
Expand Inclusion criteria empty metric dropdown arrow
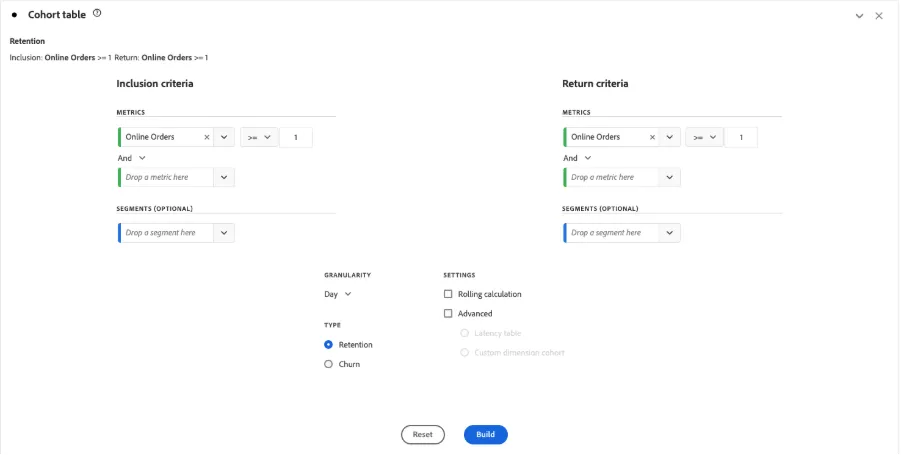tap(224, 177)
